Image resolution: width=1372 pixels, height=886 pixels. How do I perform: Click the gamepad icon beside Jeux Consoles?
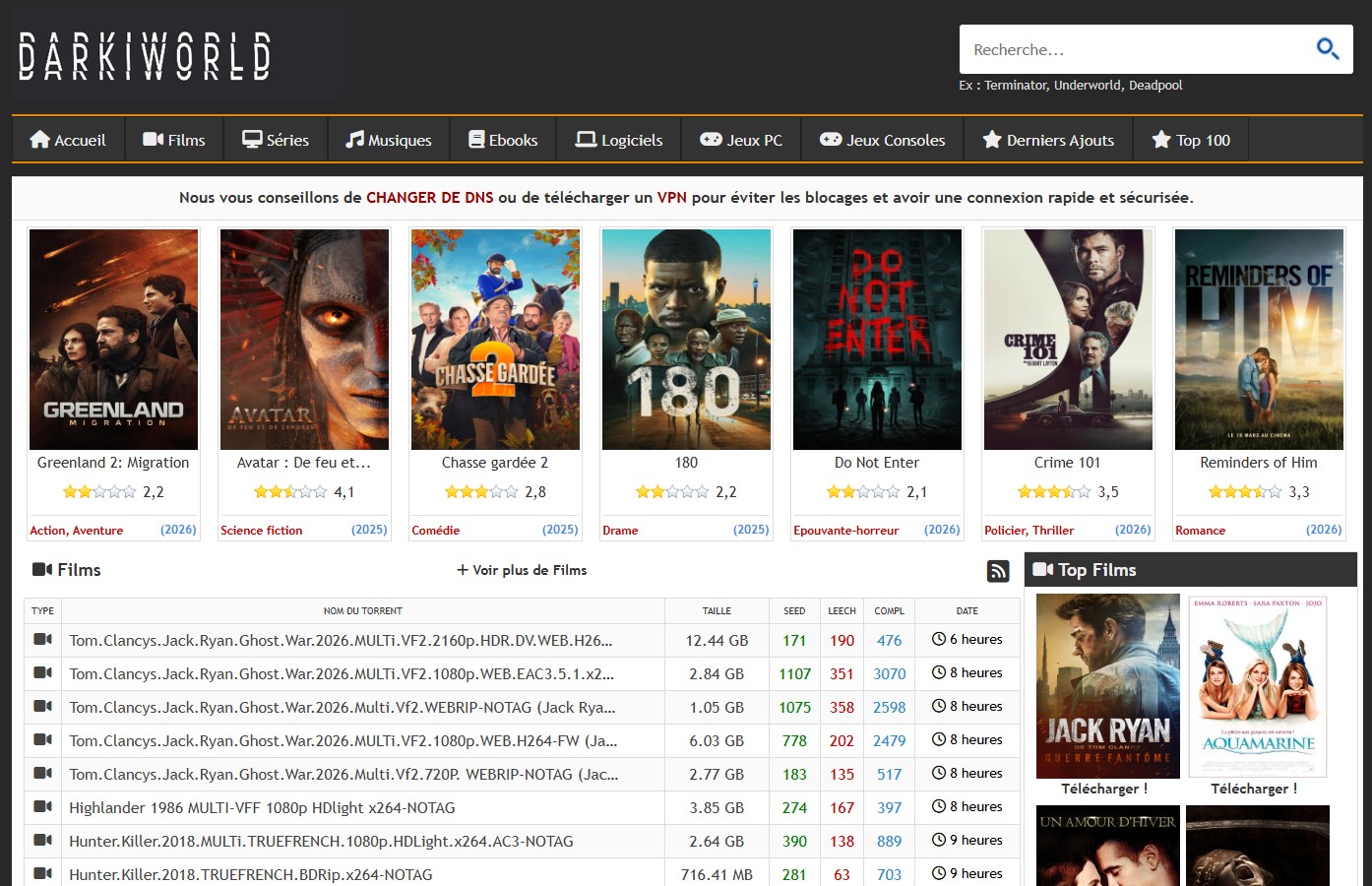point(831,140)
